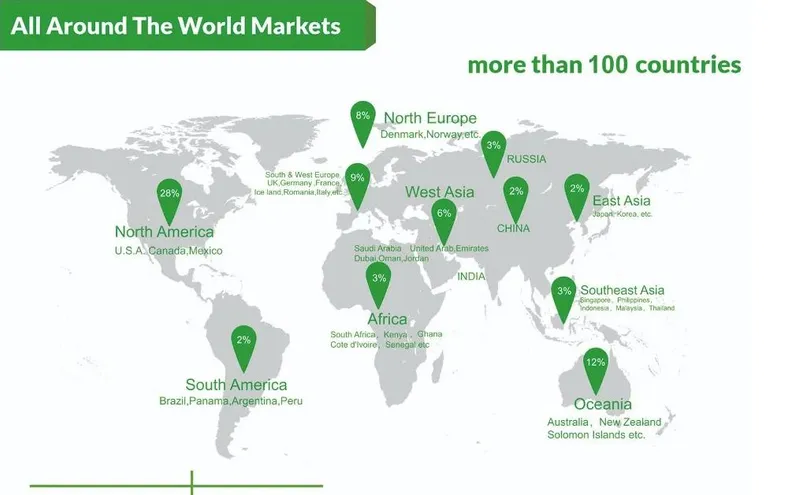The height and width of the screenshot is (495, 799).
Task: Select the 2% pin above CHINA
Action: pyautogui.click(x=516, y=193)
